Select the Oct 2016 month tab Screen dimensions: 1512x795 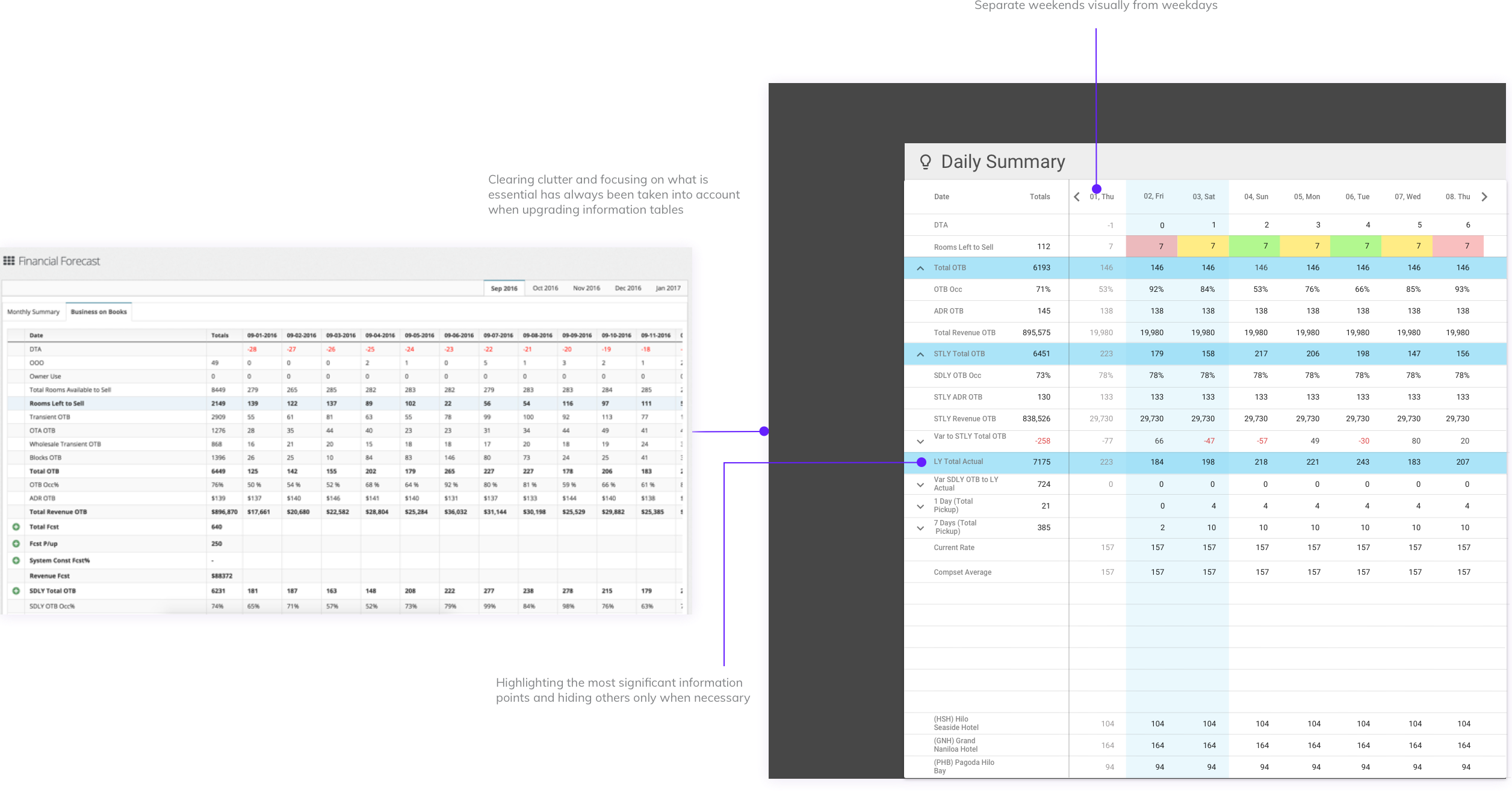click(x=545, y=288)
